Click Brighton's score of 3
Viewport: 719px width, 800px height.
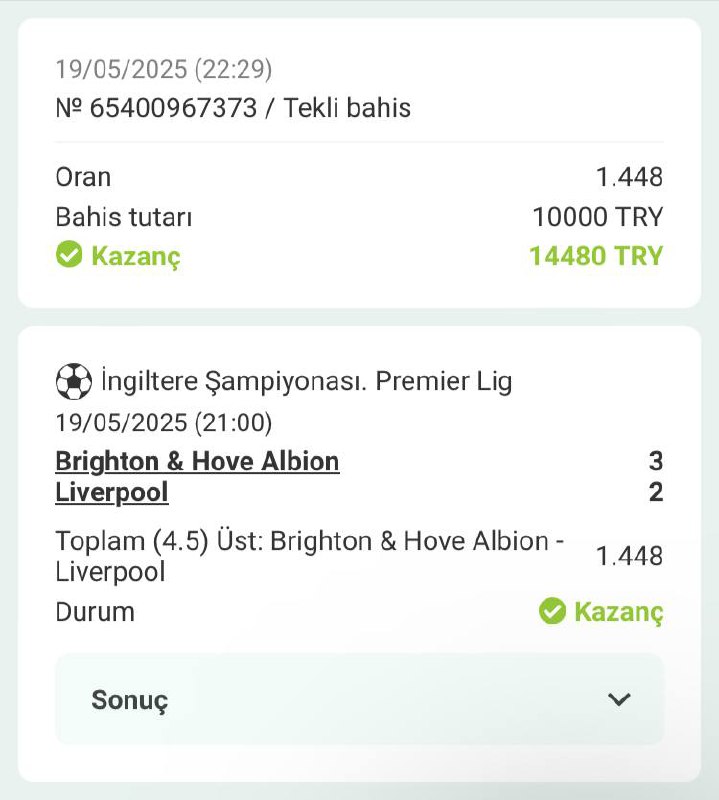coord(656,461)
